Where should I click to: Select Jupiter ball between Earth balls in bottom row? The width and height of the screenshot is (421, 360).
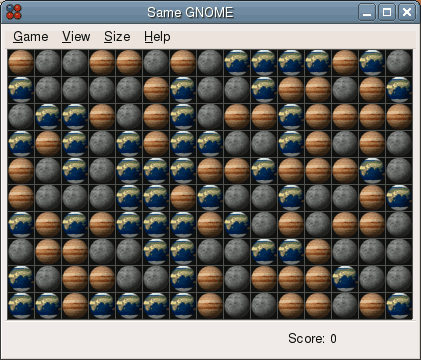pos(75,306)
